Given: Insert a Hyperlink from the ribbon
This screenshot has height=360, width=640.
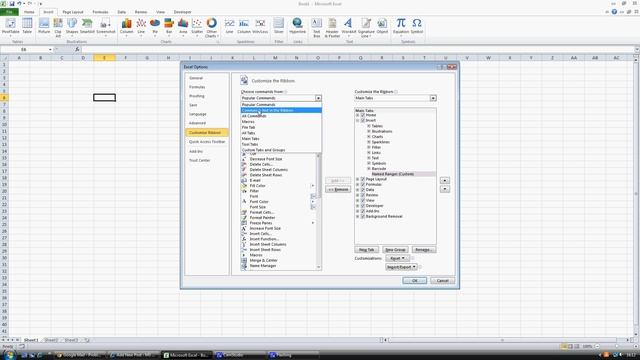Looking at the screenshot, I should pyautogui.click(x=298, y=27).
